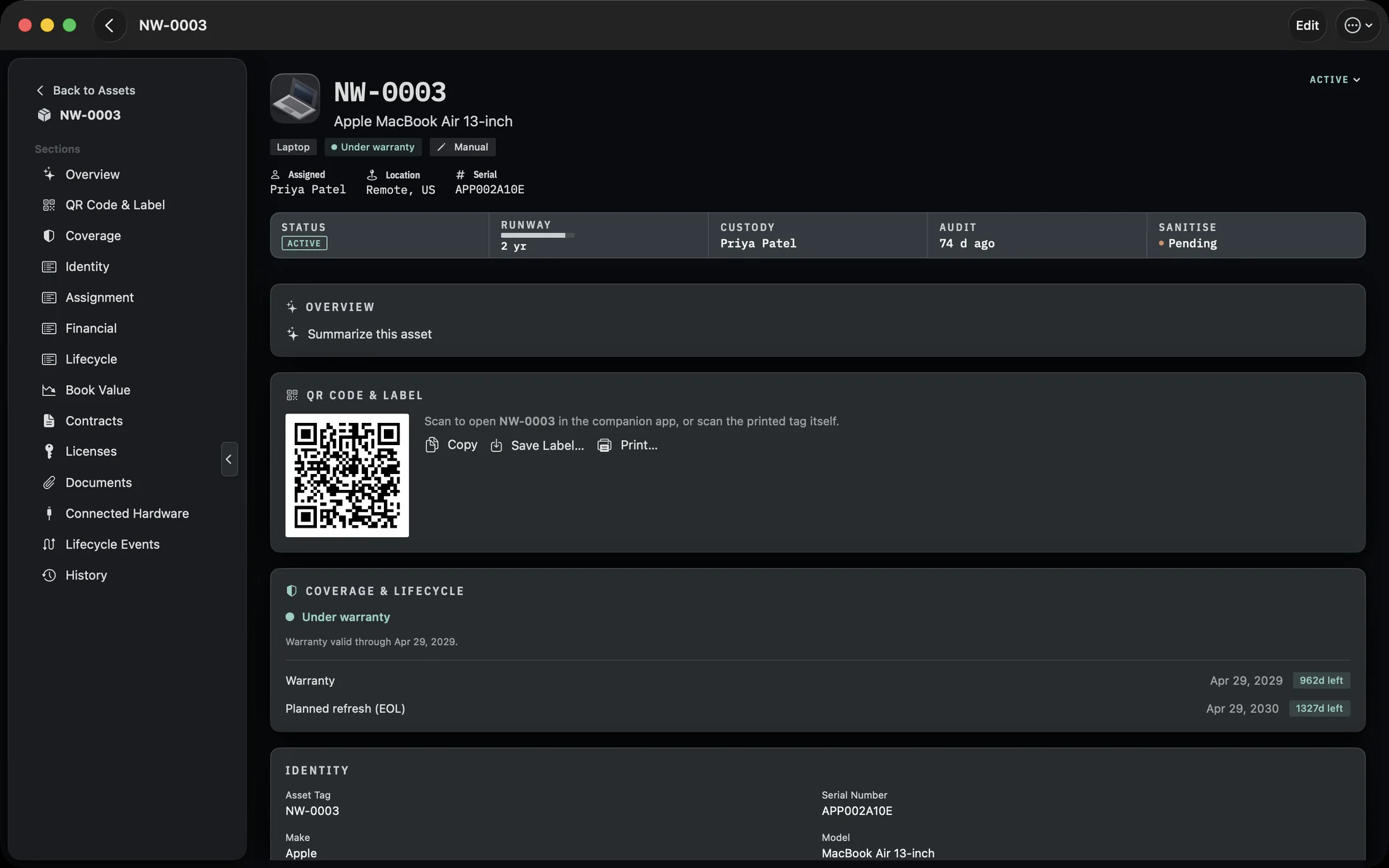
Task: Click the Lifecycle sidebar icon
Action: (x=49, y=359)
